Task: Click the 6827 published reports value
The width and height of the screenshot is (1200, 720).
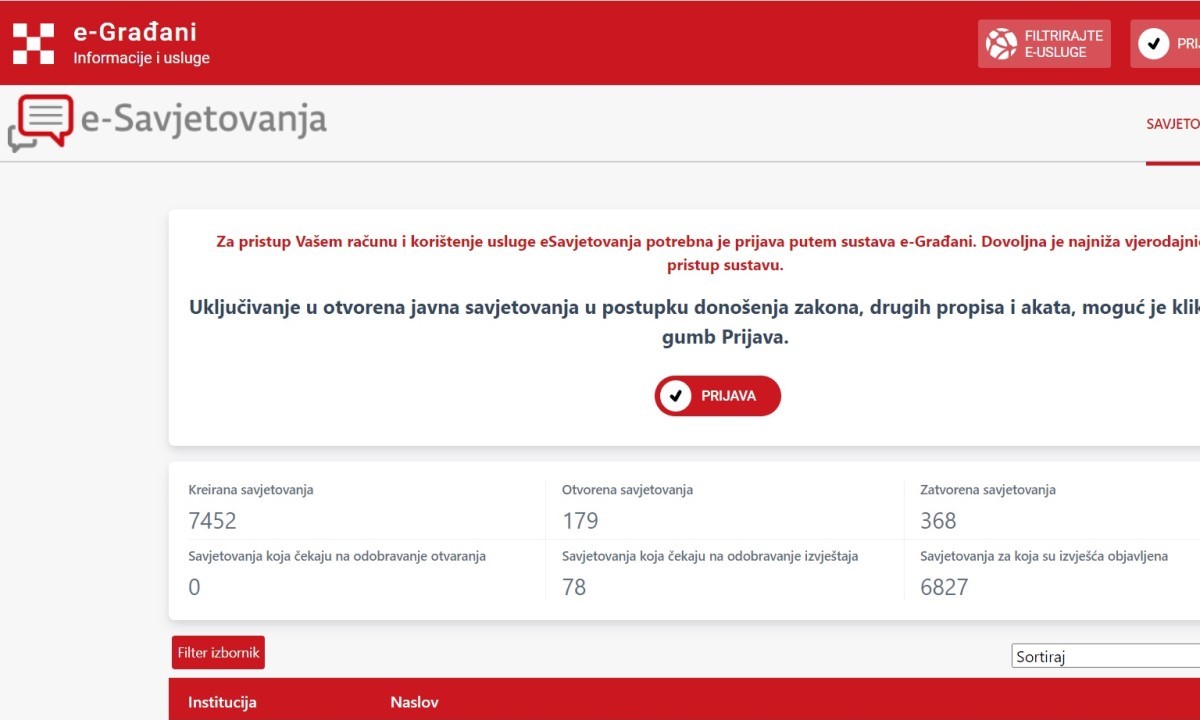Action: (944, 587)
